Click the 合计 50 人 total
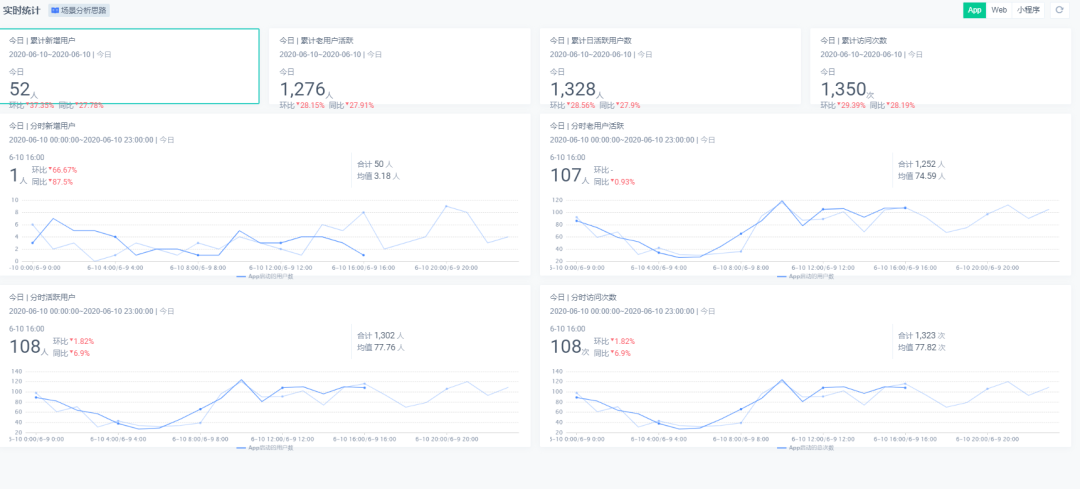The height and width of the screenshot is (489, 1080). coord(375,164)
